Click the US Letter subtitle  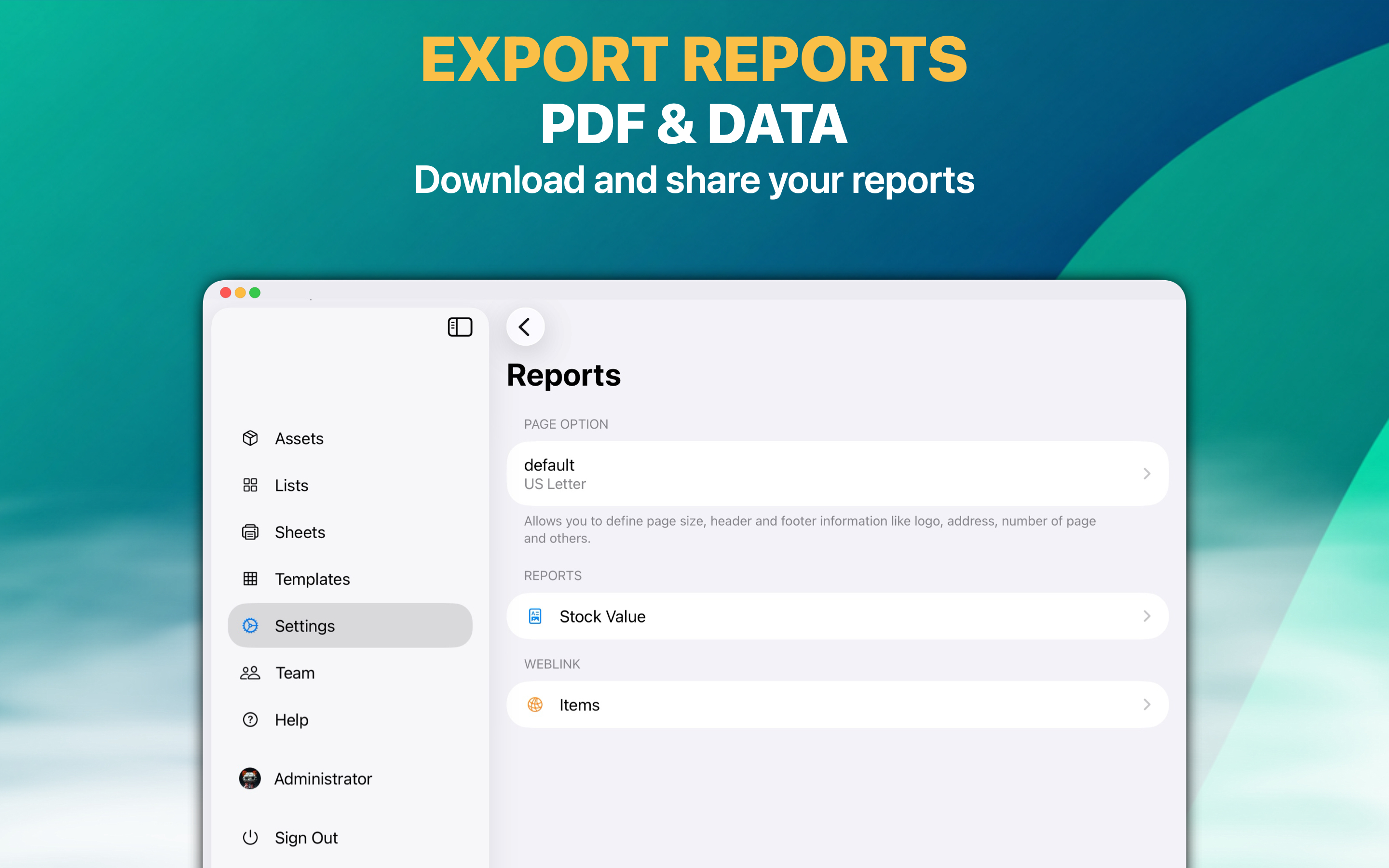click(x=555, y=484)
